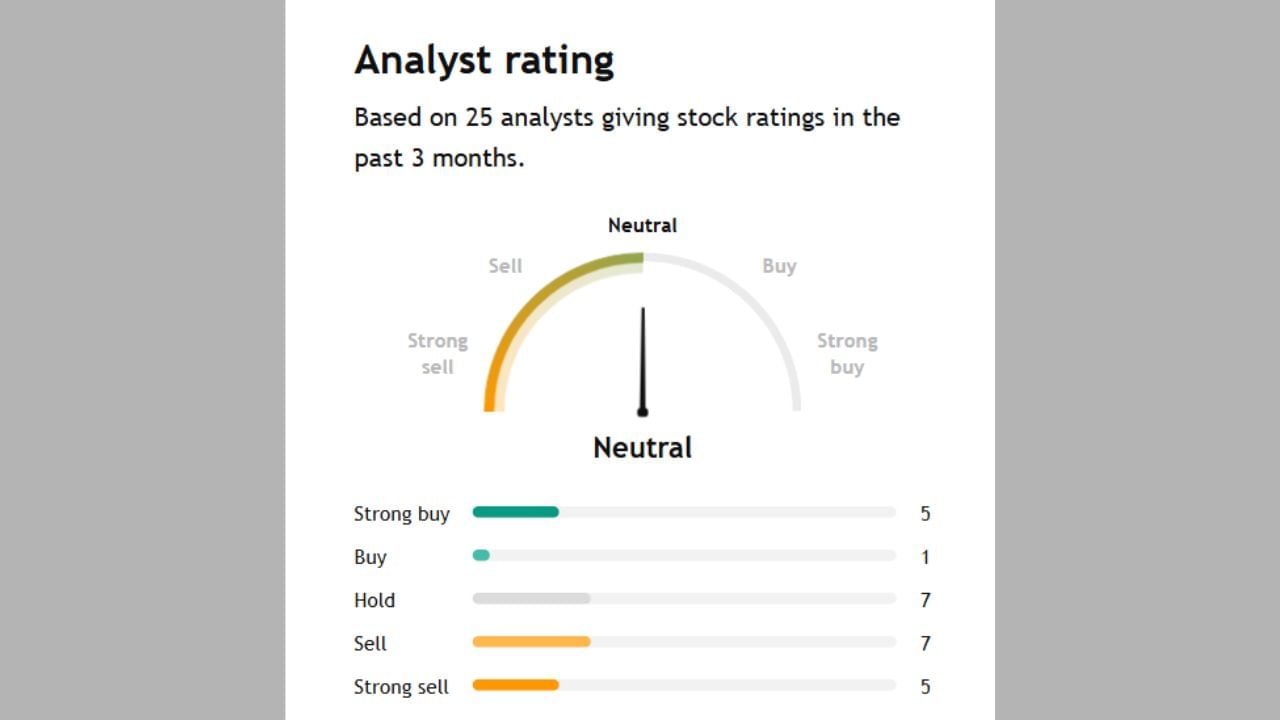Click the large Neutral result text
Viewport: 1280px width, 720px height.
pos(642,447)
